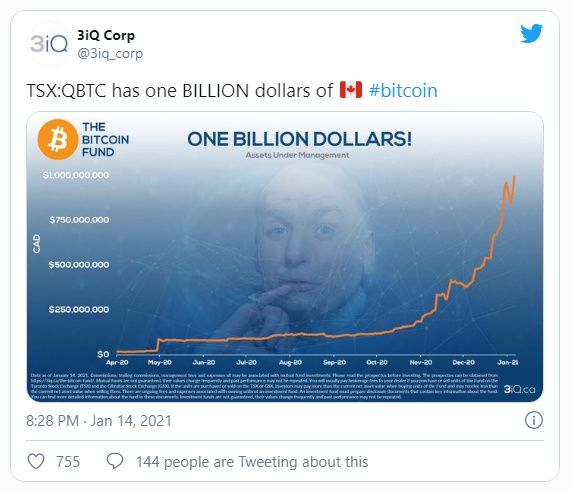The height and width of the screenshot is (491, 572).
Task: Click the tweet text TSX:QBTC
Action: (x=66, y=90)
